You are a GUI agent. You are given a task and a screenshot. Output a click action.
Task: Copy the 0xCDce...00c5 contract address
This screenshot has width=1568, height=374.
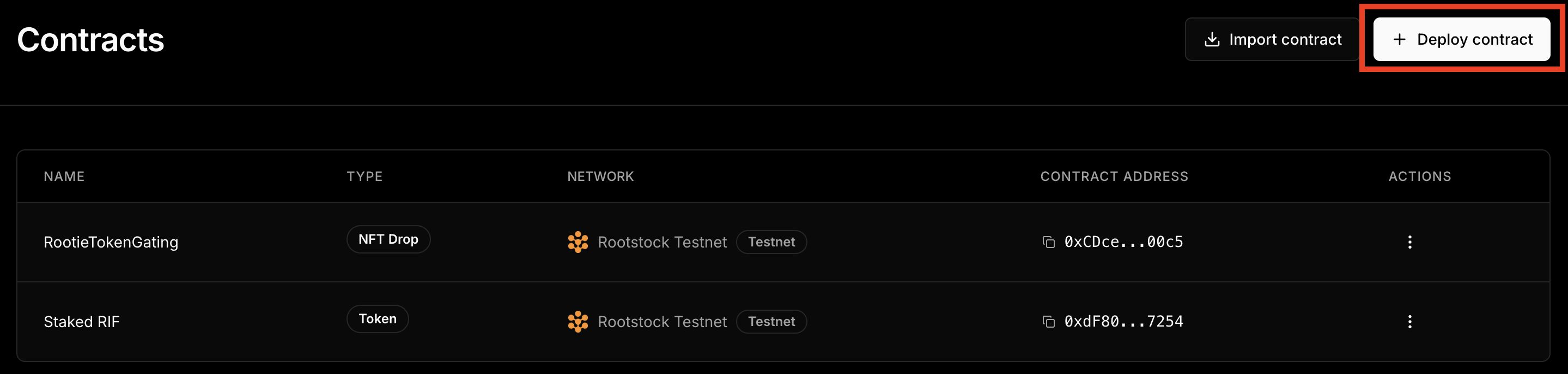click(x=1048, y=243)
